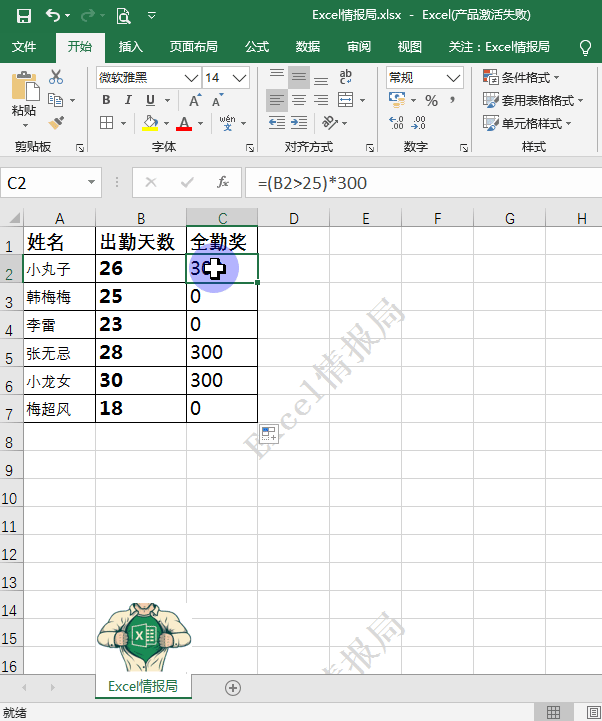Open the 公式 ribbon tab
The image size is (602, 721).
point(256,47)
